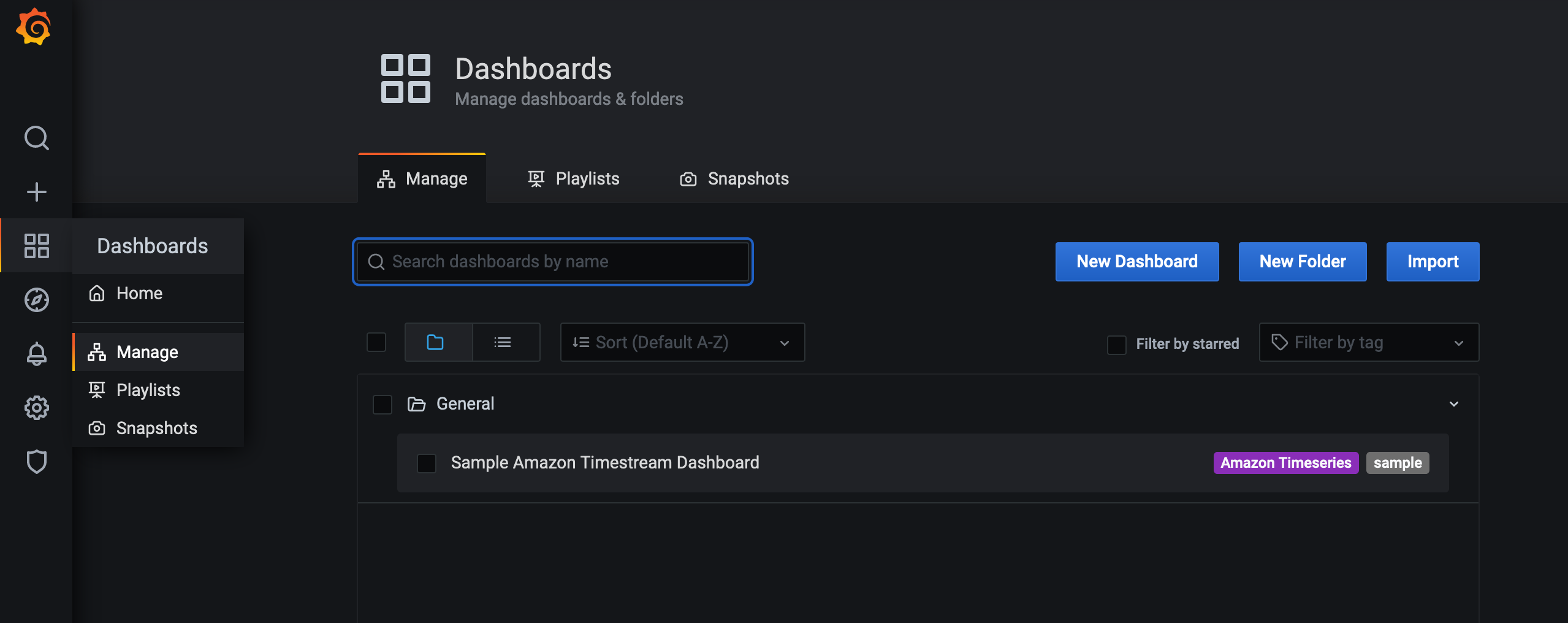Select Sample Amazon Timestream Dashboard checkbox

(426, 463)
